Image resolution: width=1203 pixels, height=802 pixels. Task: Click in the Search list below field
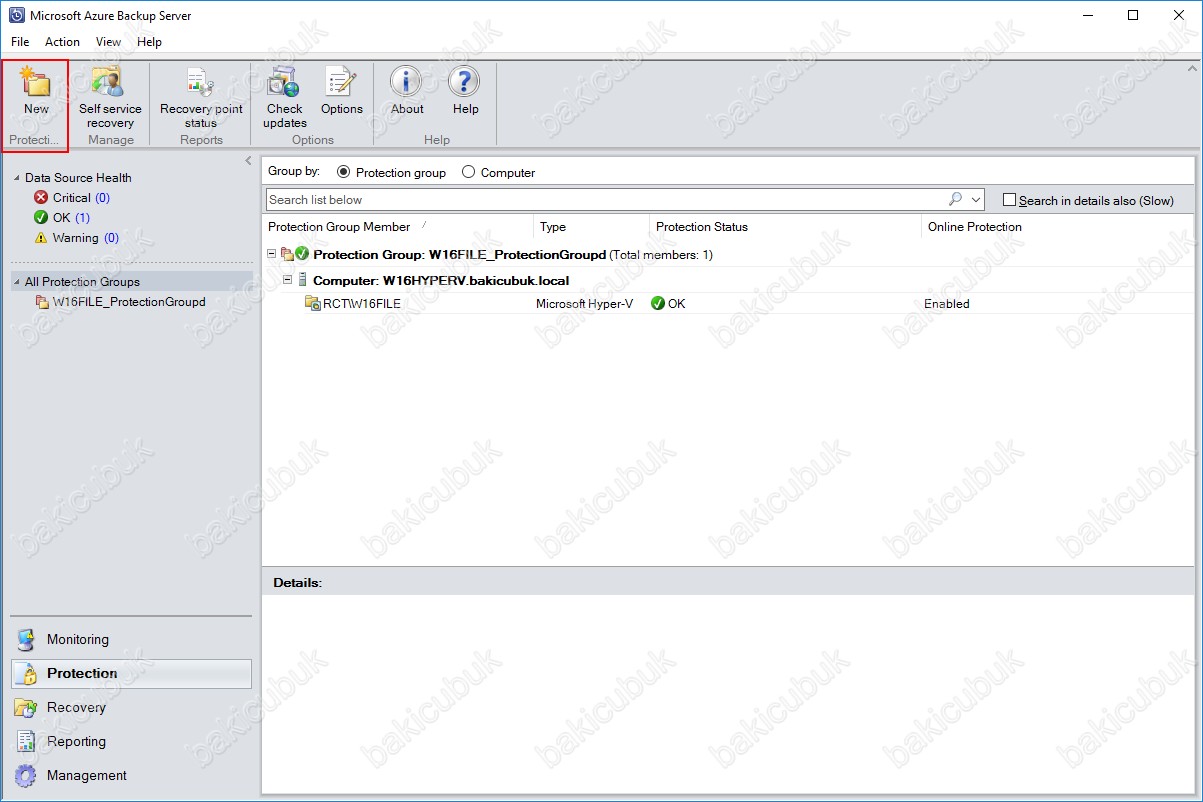(x=605, y=200)
